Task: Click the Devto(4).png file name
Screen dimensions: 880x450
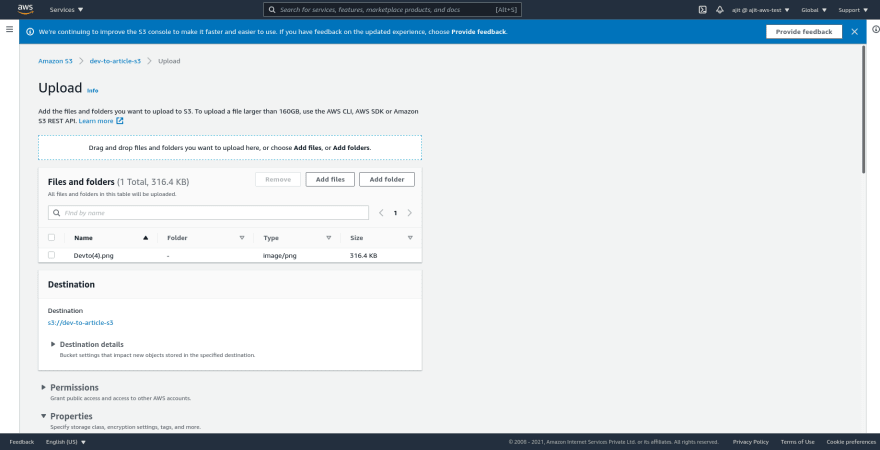Action: (94, 255)
